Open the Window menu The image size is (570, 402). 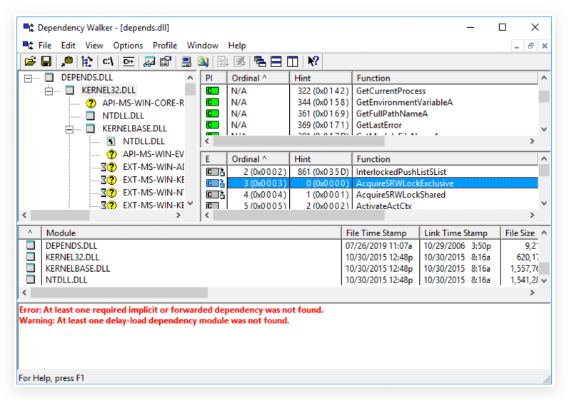[x=202, y=45]
